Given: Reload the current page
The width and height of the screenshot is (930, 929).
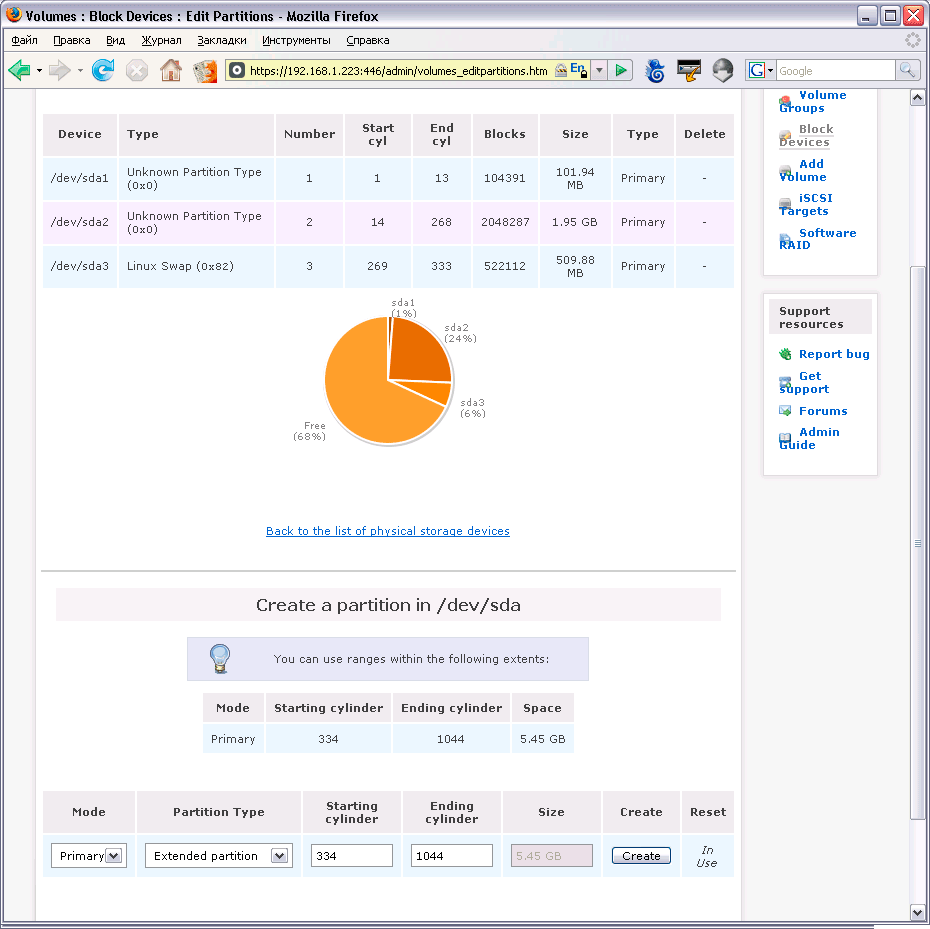Looking at the screenshot, I should click(102, 70).
